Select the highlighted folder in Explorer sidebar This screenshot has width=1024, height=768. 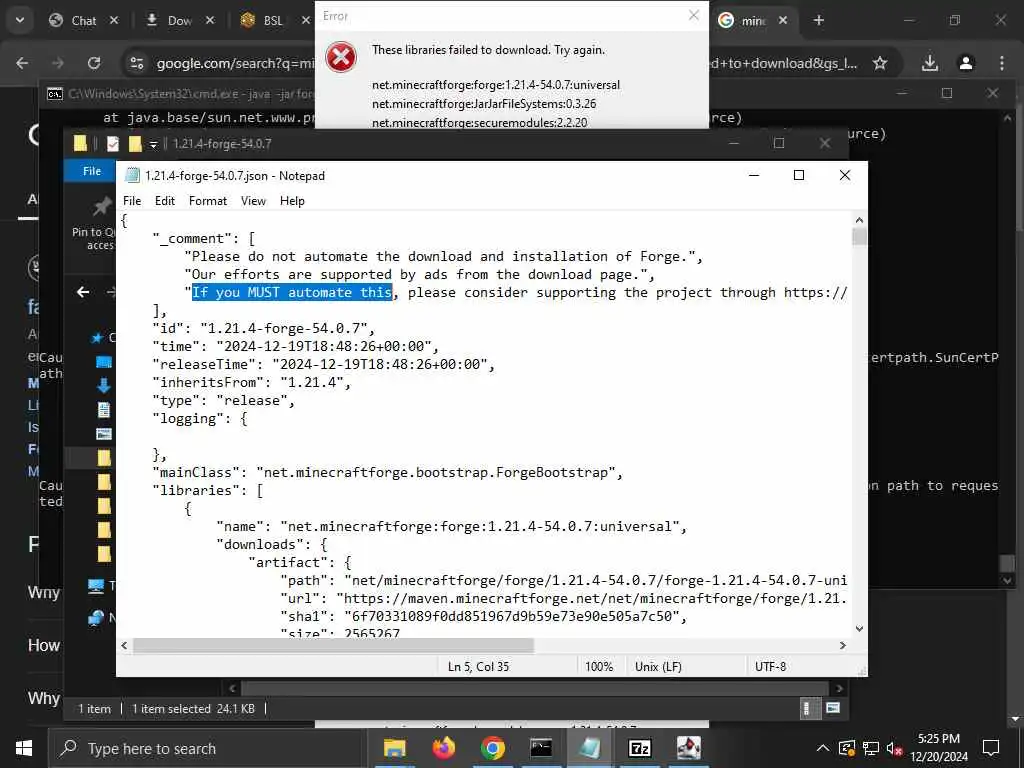(104, 458)
